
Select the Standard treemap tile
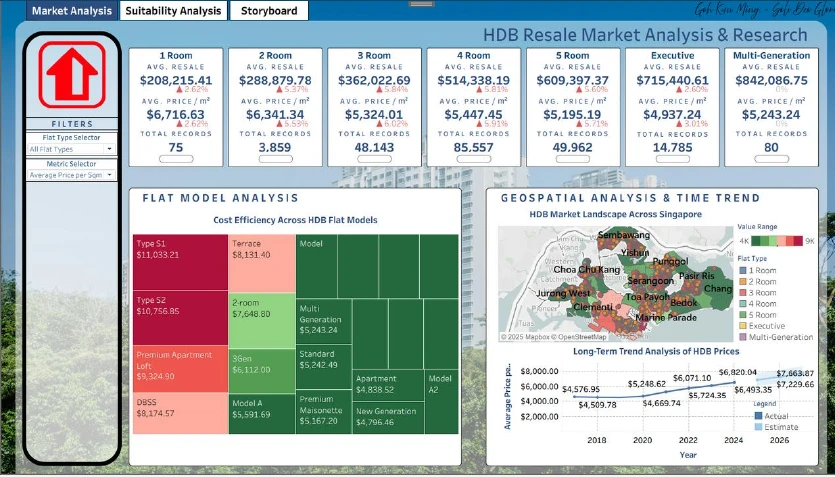click(324, 367)
